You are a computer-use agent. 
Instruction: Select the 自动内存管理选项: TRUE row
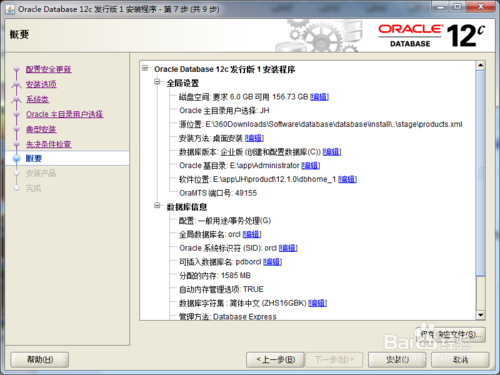[x=221, y=289]
